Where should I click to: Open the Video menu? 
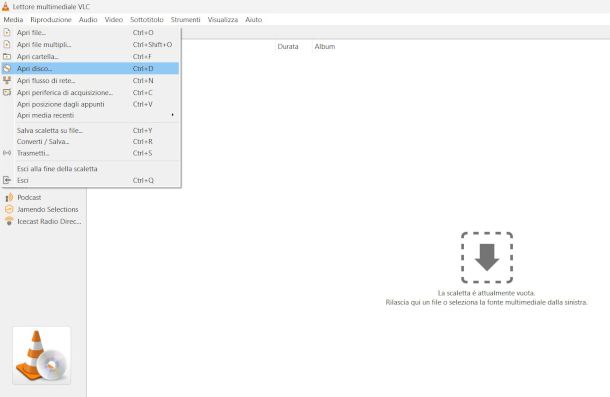114,19
